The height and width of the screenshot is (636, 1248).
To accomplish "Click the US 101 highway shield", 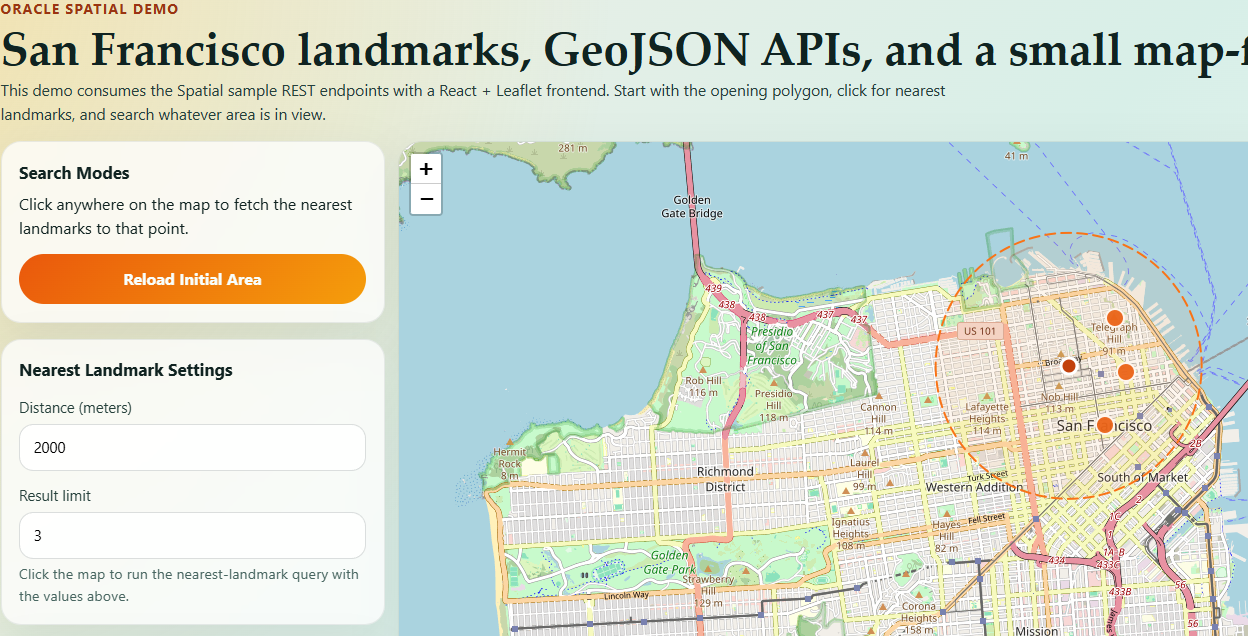I will (x=979, y=331).
